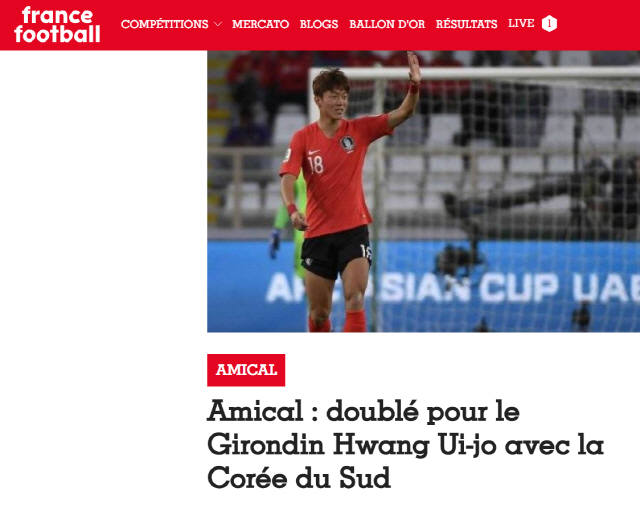This screenshot has height=505, width=640.
Task: Expand the Compétitions chevron arrow
Action: coord(218,24)
